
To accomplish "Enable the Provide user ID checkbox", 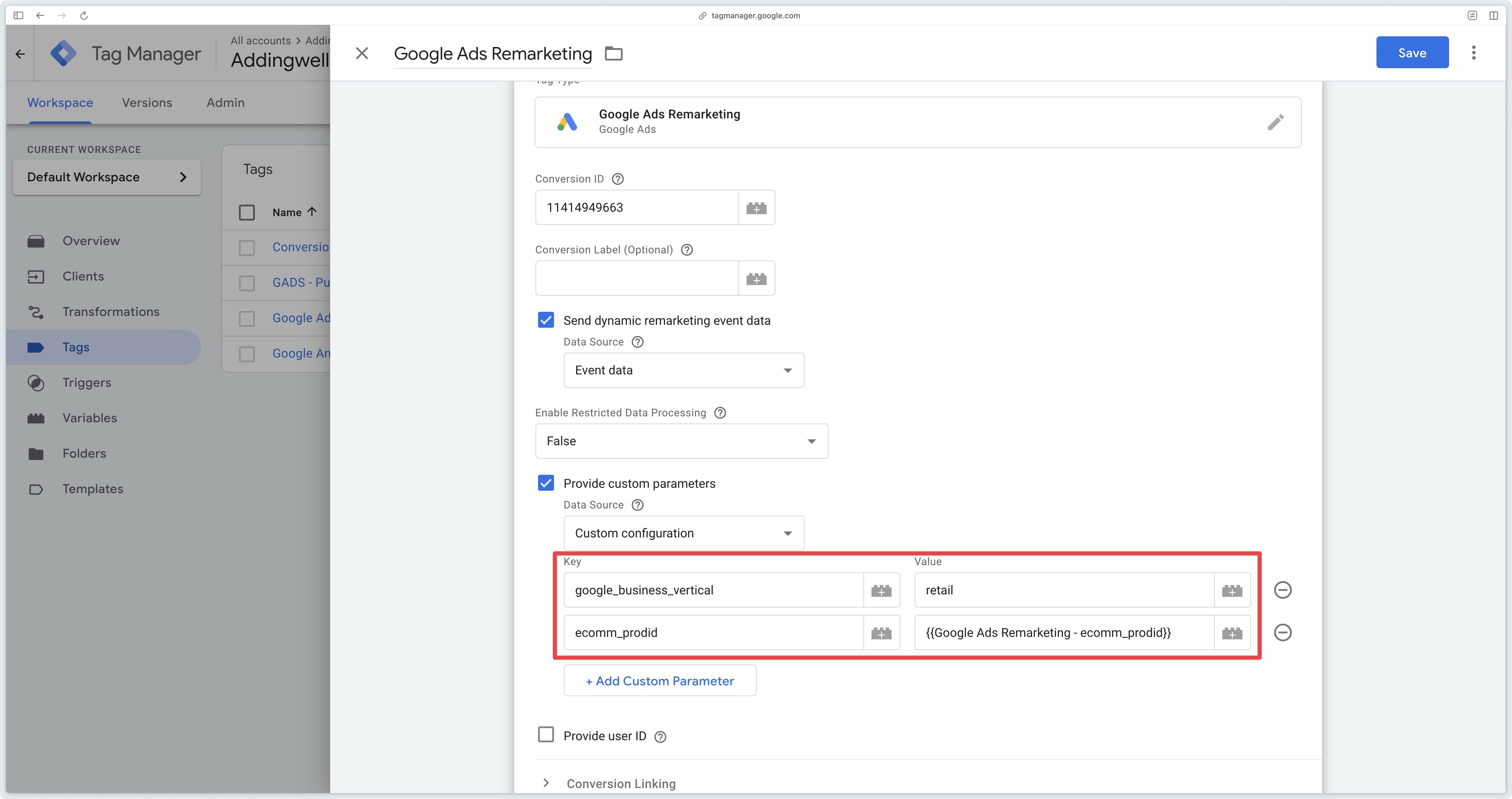I will click(546, 734).
